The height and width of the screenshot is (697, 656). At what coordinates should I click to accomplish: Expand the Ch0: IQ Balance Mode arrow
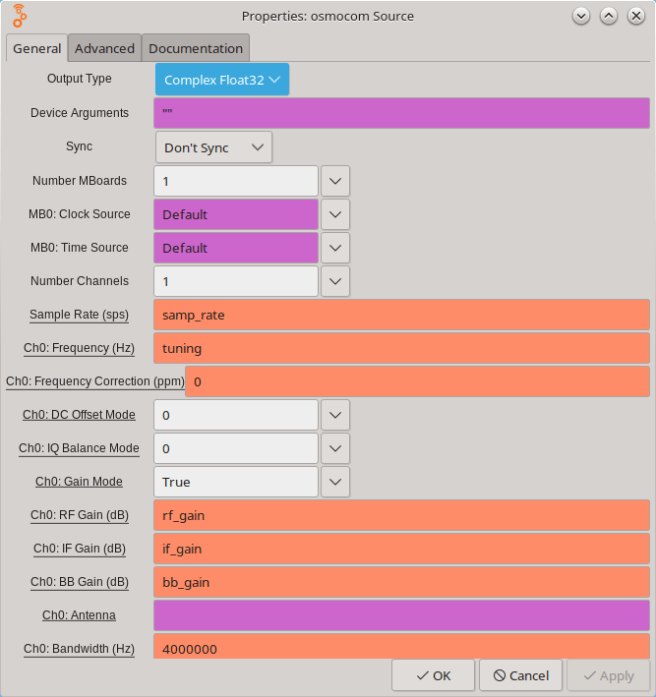click(336, 448)
